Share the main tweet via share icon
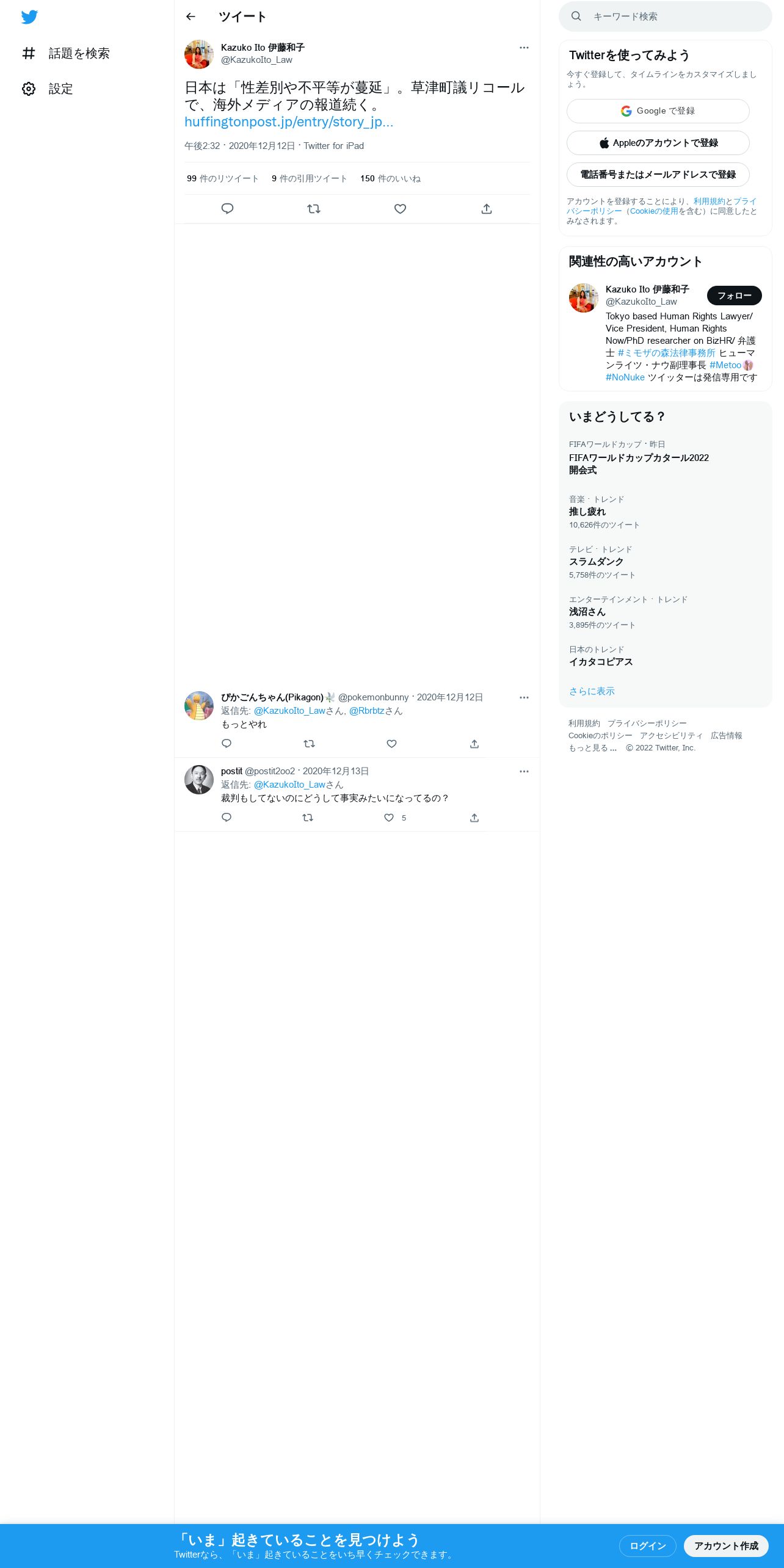The width and height of the screenshot is (784, 1568). click(487, 209)
